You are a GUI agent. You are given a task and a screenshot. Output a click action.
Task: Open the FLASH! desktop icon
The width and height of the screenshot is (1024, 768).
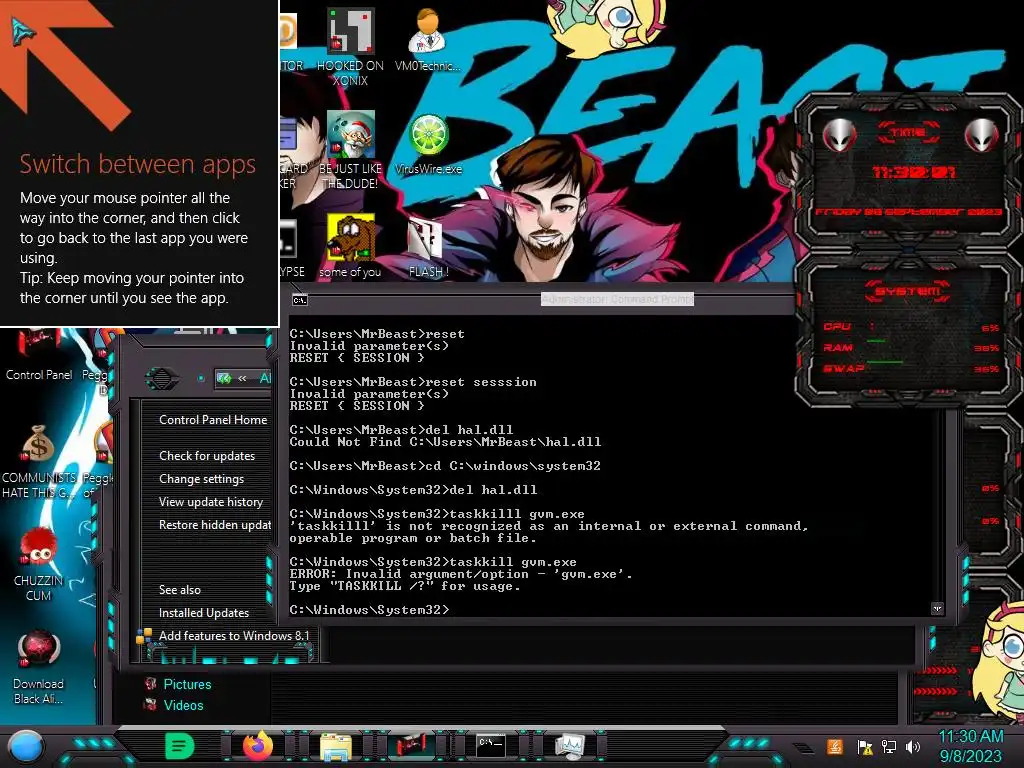click(428, 247)
